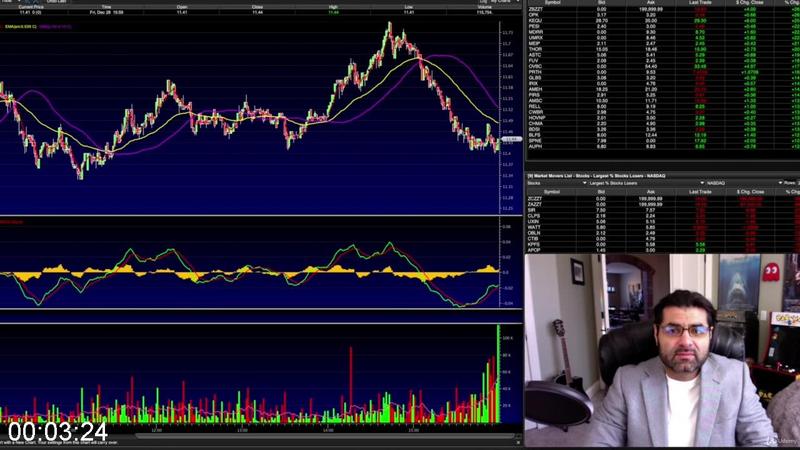Sort losers list by Ask column

click(x=651, y=192)
